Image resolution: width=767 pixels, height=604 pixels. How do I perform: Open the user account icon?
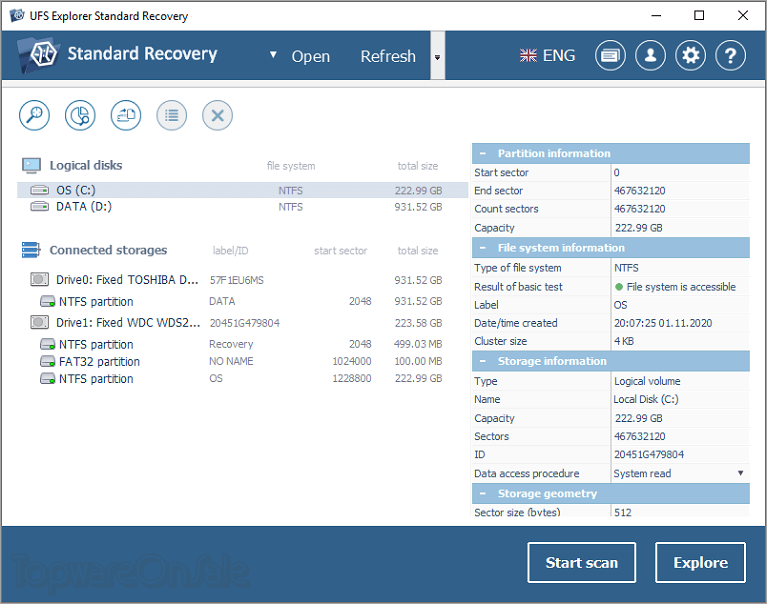(x=650, y=55)
